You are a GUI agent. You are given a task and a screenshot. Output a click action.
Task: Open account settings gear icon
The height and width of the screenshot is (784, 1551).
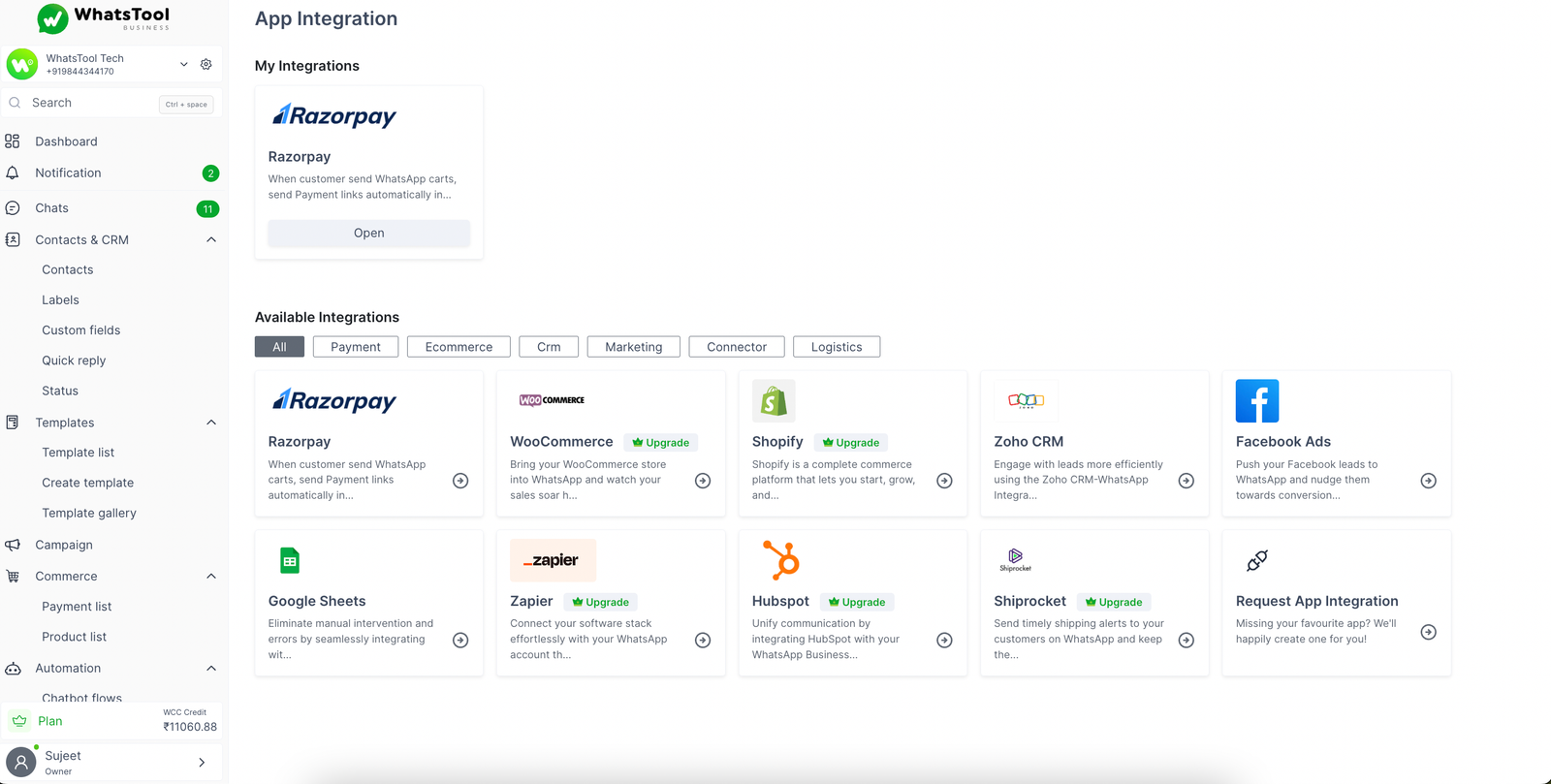[206, 64]
